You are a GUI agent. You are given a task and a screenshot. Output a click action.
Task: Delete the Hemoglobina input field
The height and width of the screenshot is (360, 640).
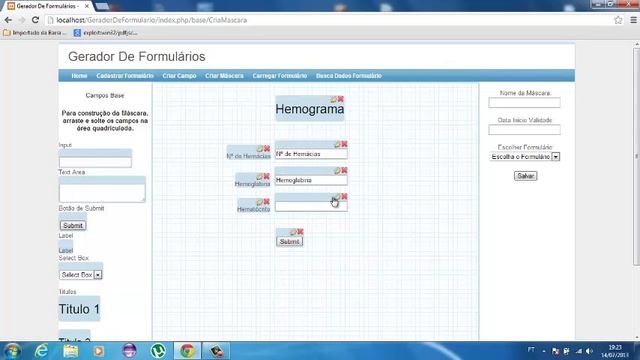pos(344,171)
